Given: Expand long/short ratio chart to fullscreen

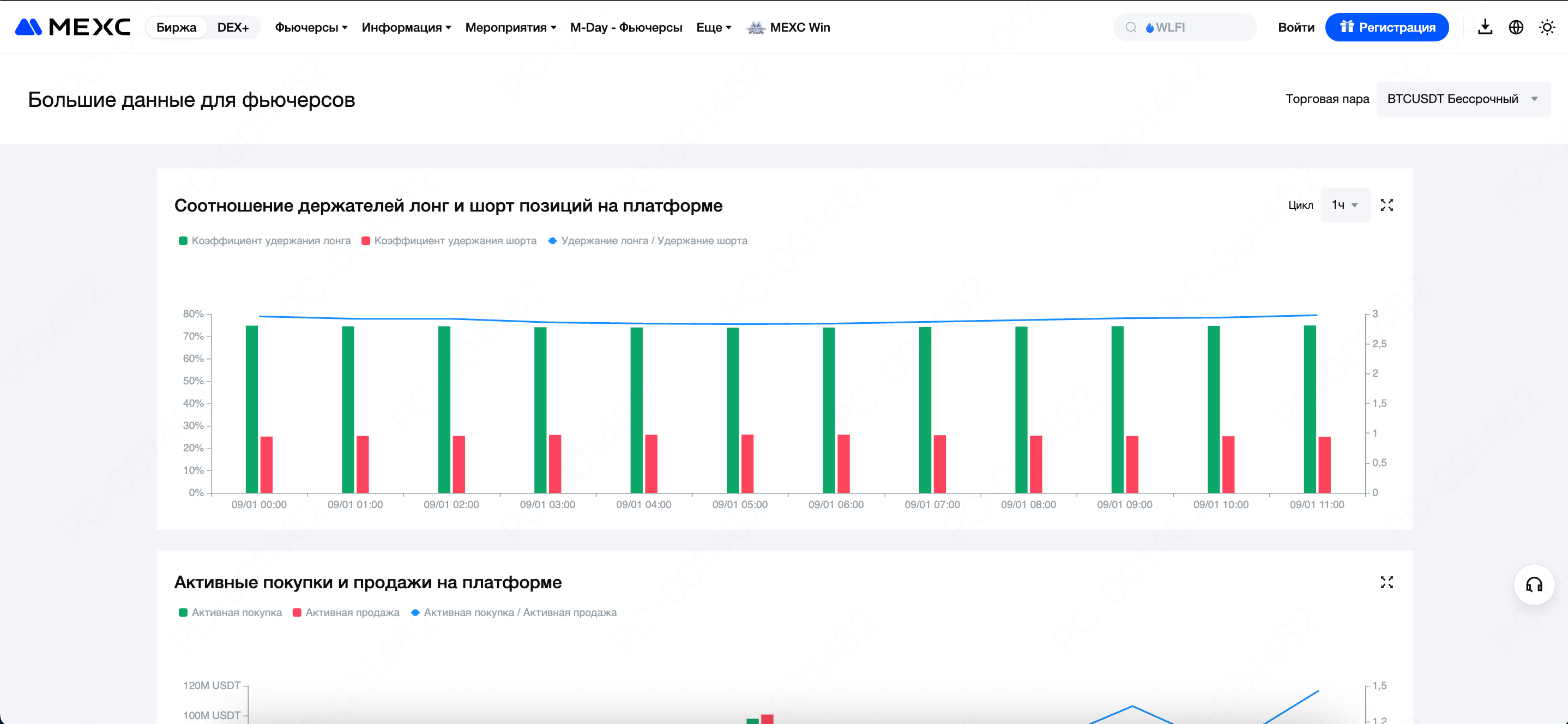Looking at the screenshot, I should 1386,205.
